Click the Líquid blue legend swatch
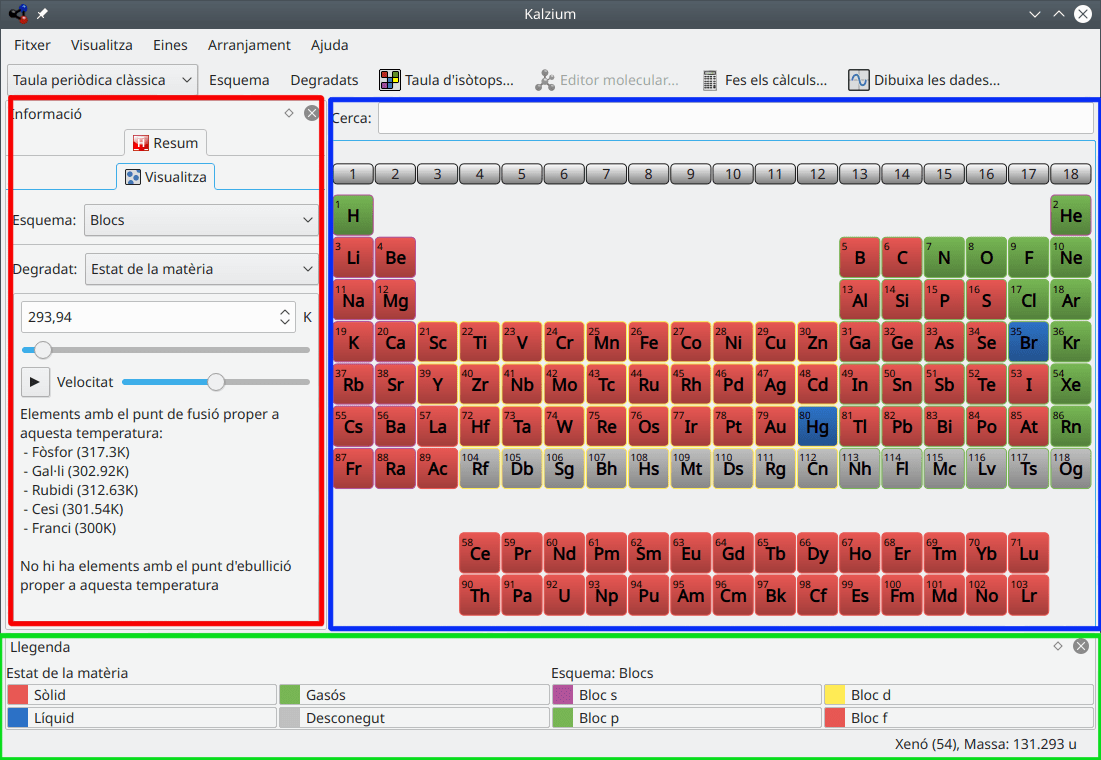1101x760 pixels. point(18,718)
